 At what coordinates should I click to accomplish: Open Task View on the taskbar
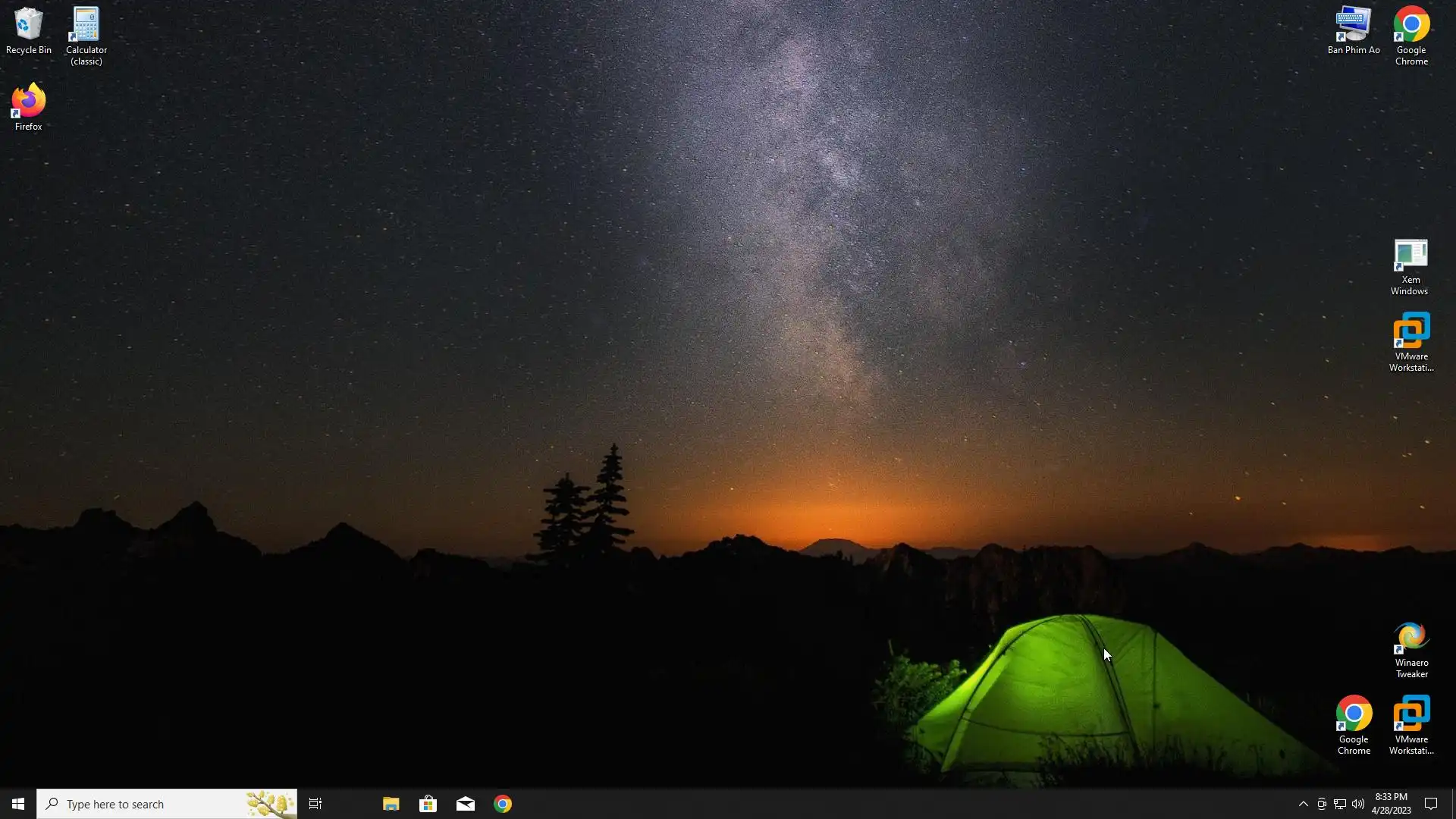[315, 804]
